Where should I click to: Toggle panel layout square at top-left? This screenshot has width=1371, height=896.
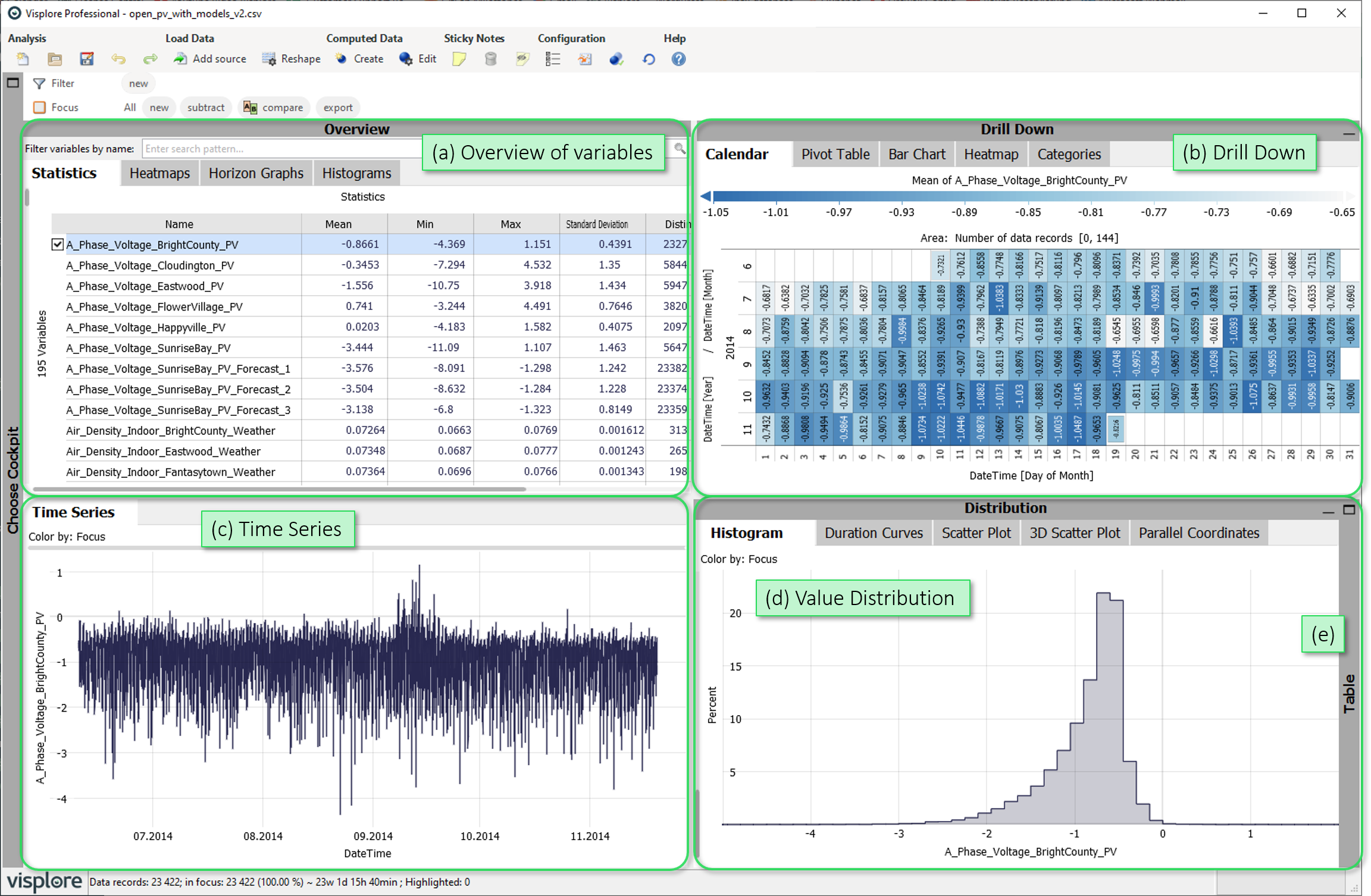click(x=13, y=83)
